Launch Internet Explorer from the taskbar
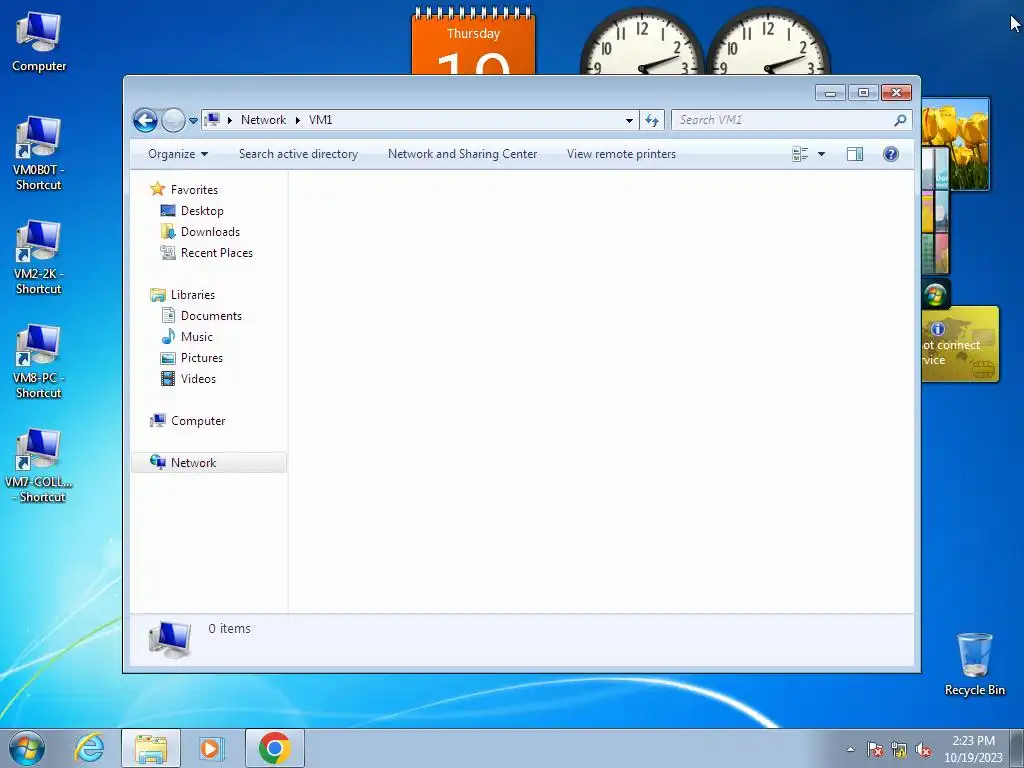 (89, 748)
